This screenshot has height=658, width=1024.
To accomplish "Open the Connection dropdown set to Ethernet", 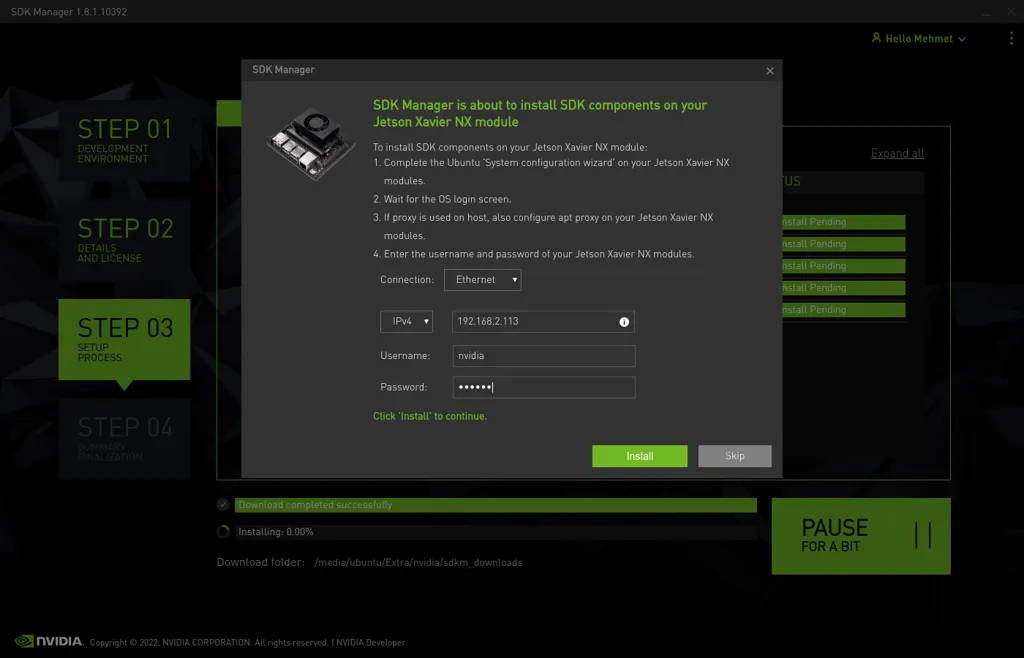I will tap(483, 279).
